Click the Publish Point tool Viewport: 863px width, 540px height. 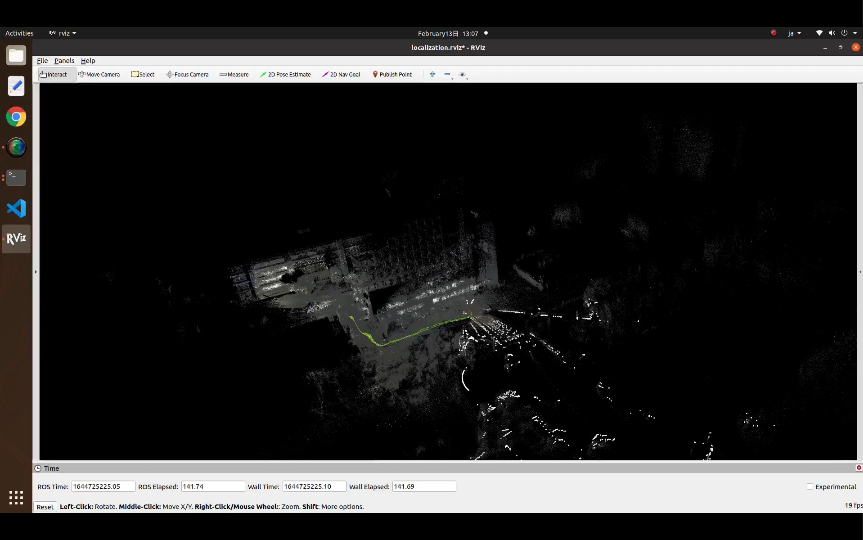(392, 74)
